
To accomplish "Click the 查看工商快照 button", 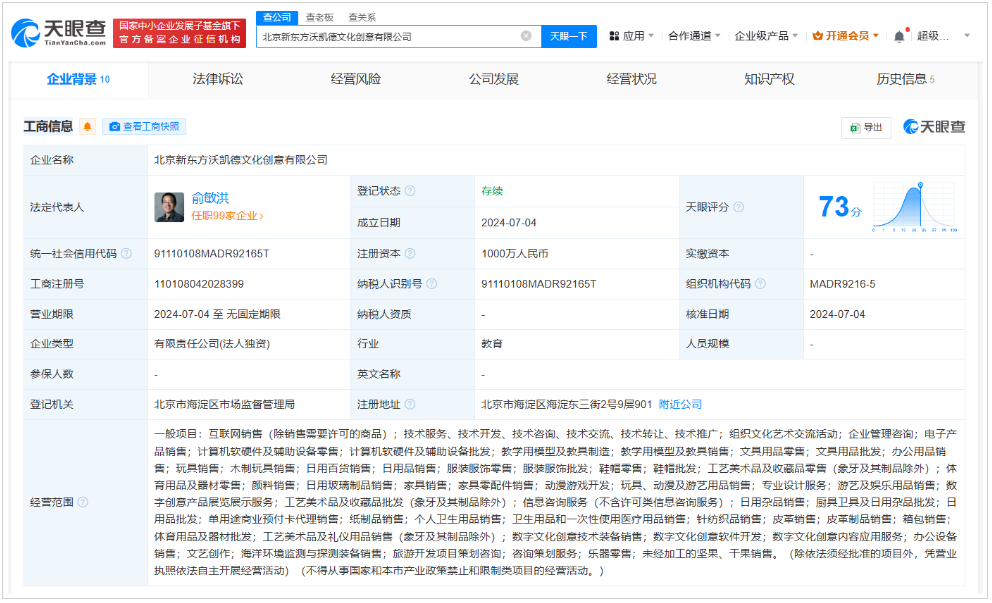I will [x=144, y=127].
